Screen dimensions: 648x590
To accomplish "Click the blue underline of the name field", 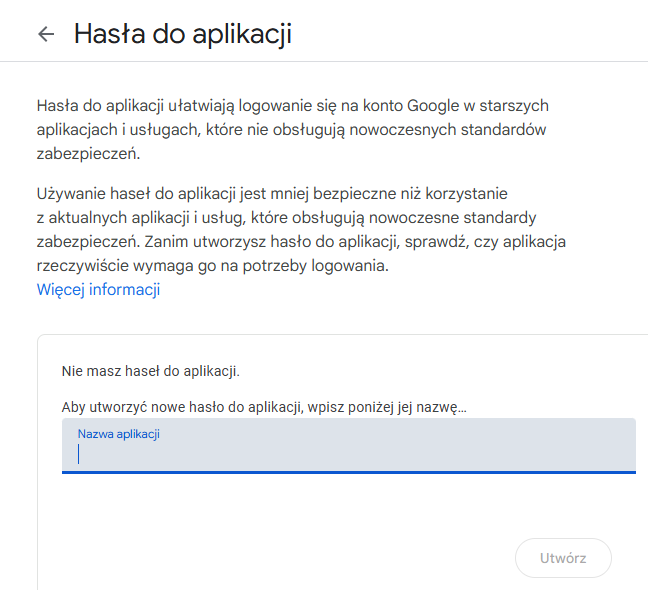I will 348,471.
